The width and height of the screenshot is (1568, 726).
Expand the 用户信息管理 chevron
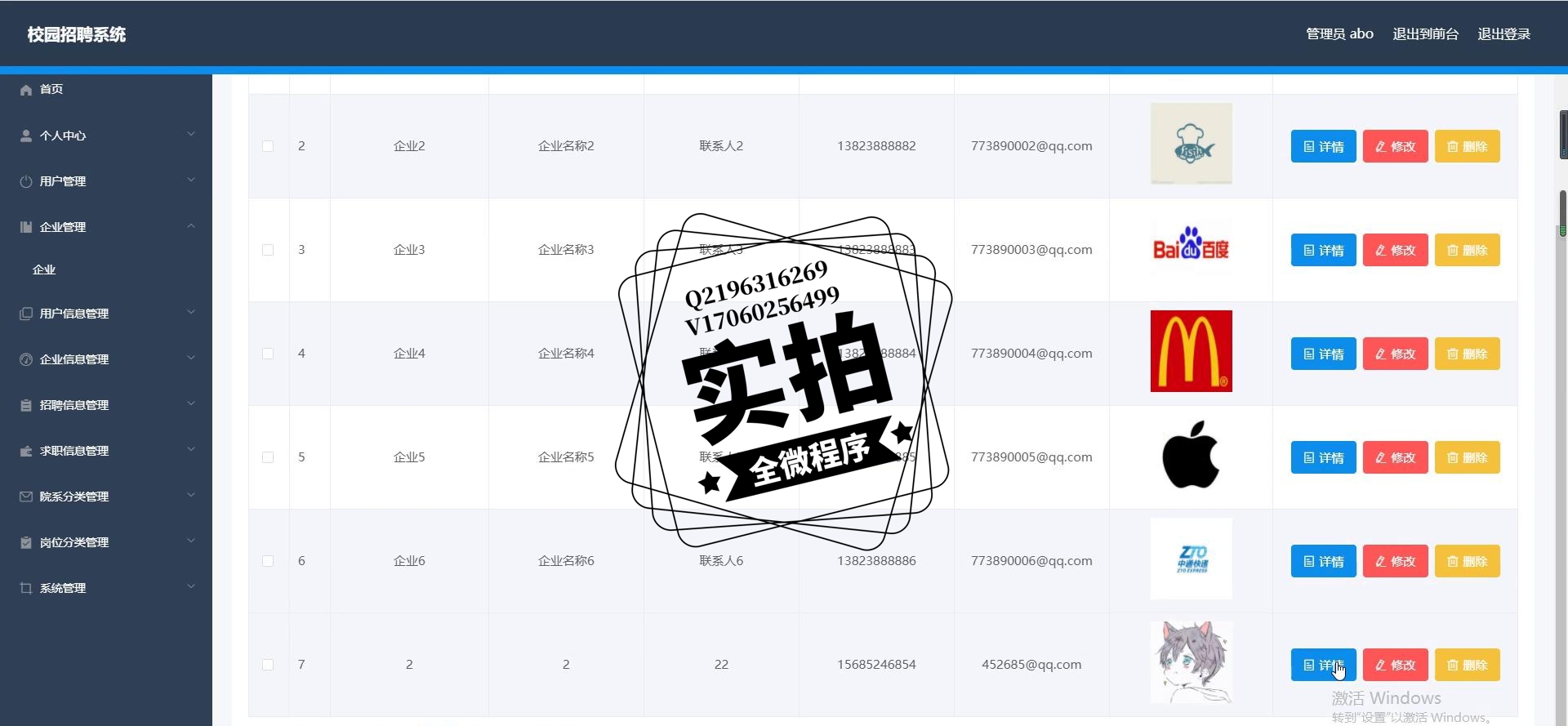tap(191, 312)
